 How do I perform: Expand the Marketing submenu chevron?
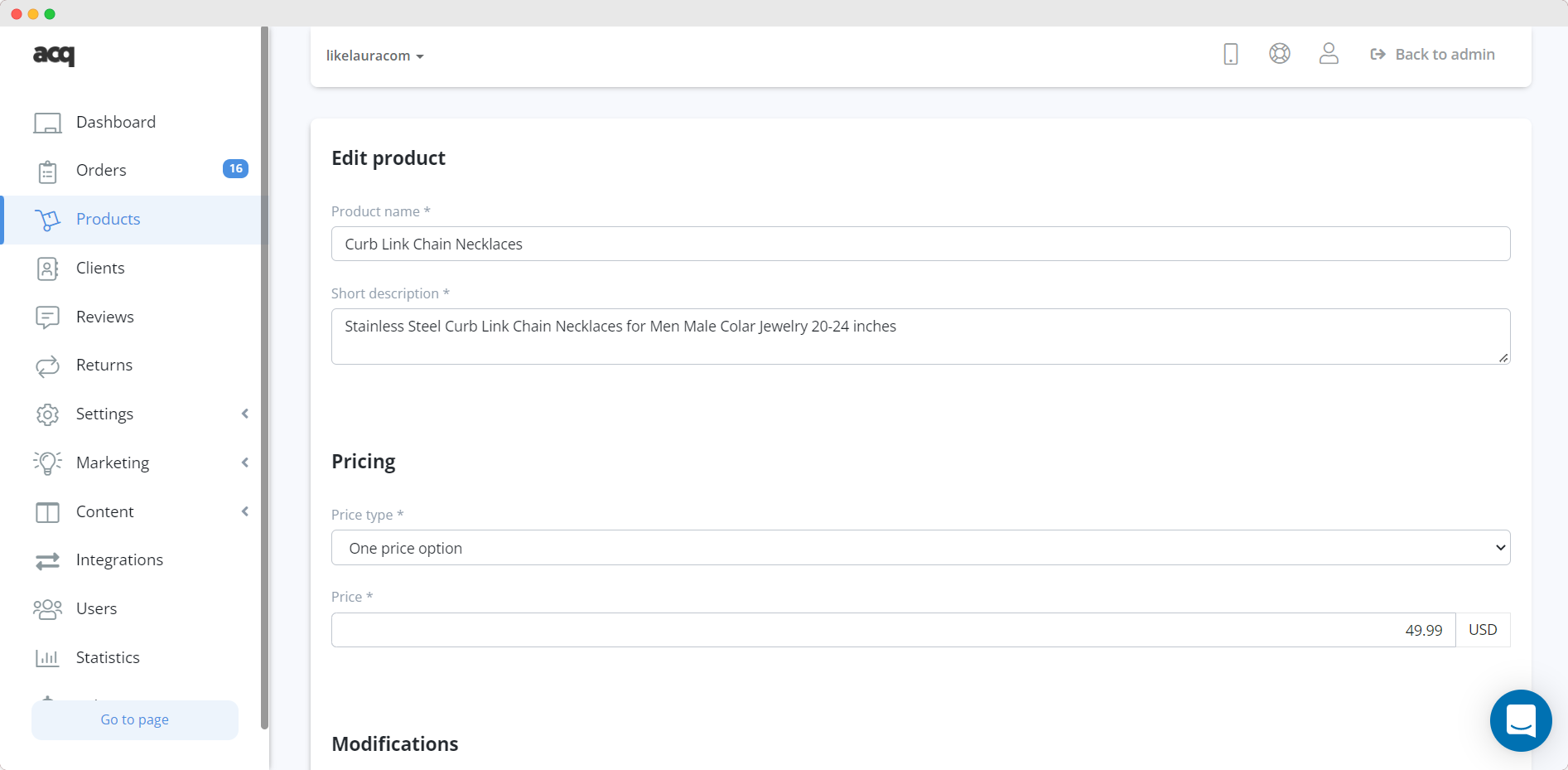pyautogui.click(x=245, y=462)
